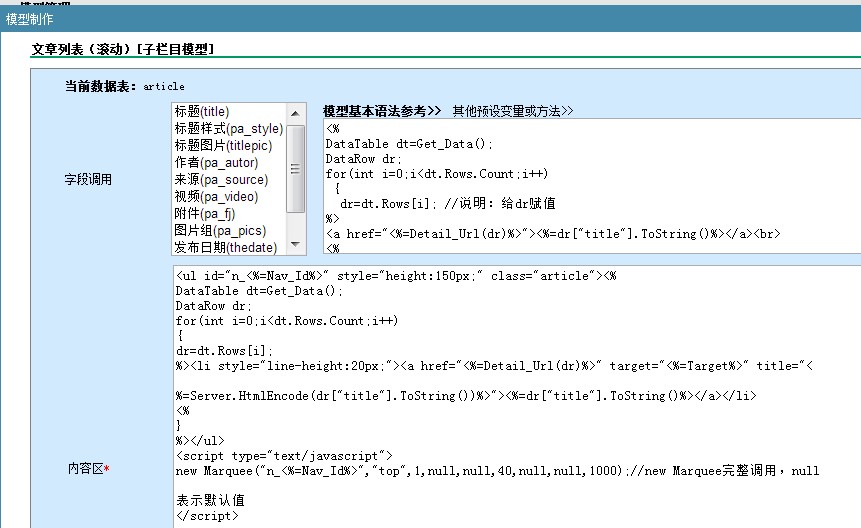Pick 发布日期(thedate) from the field list
Viewport: 861px width, 528px height.
226,247
